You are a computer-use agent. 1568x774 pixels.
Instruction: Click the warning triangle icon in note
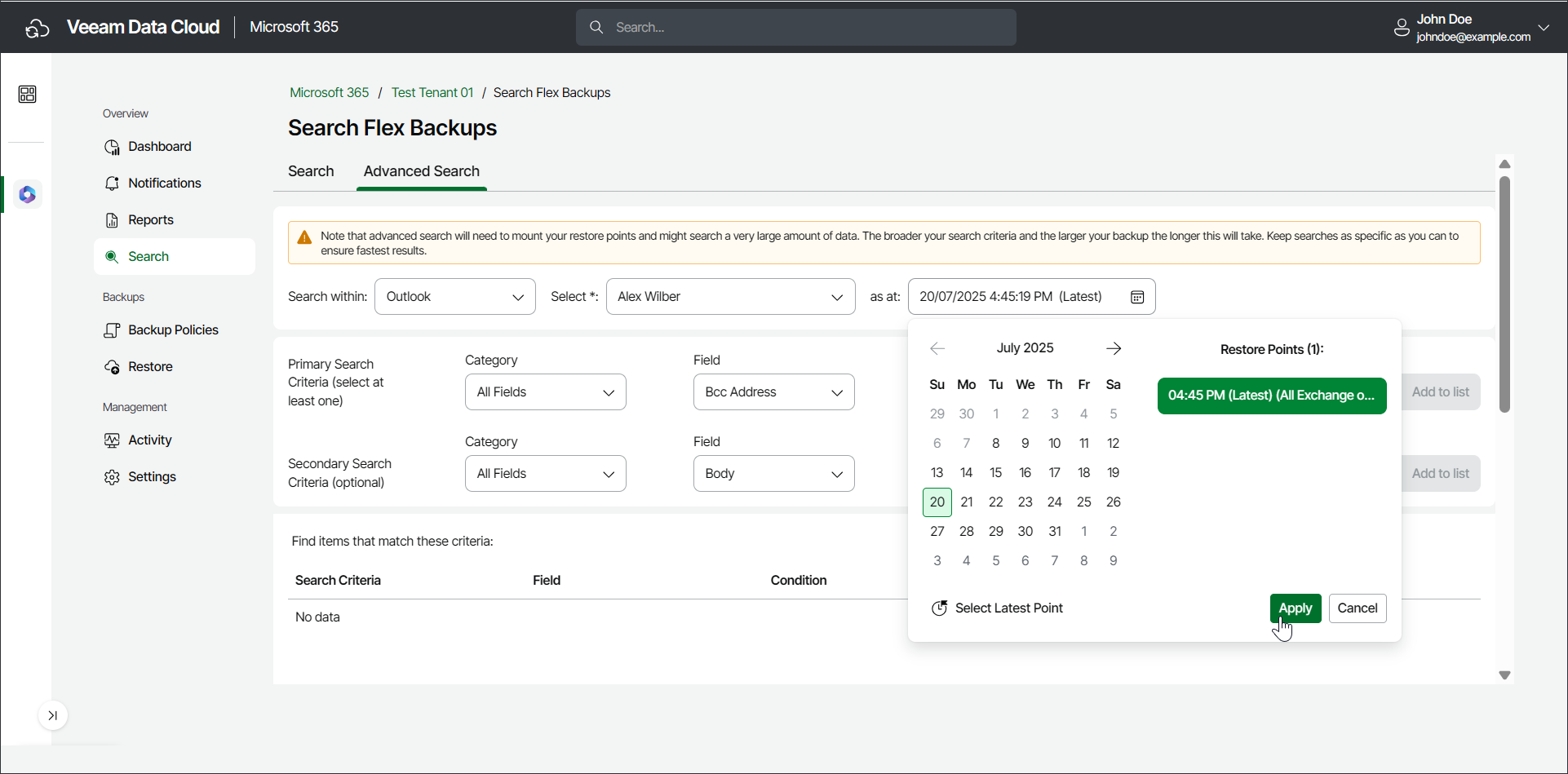[x=305, y=237]
